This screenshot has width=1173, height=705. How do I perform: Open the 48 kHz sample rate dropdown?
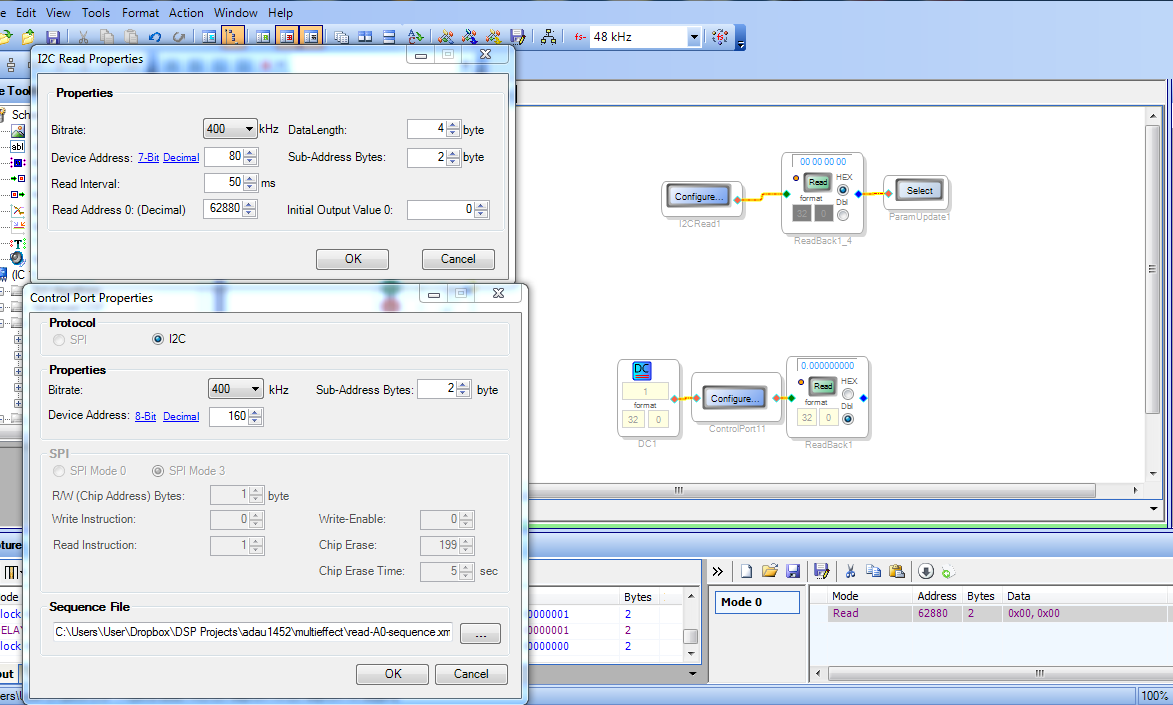pos(694,37)
